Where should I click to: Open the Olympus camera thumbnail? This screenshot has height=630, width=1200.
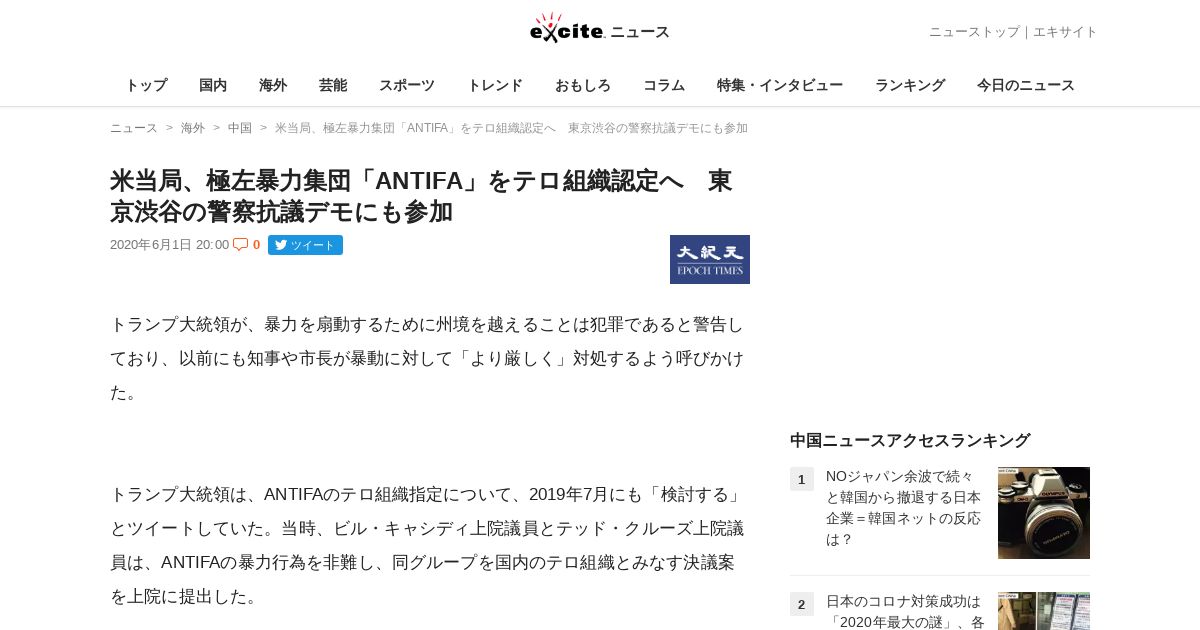(x=1044, y=513)
